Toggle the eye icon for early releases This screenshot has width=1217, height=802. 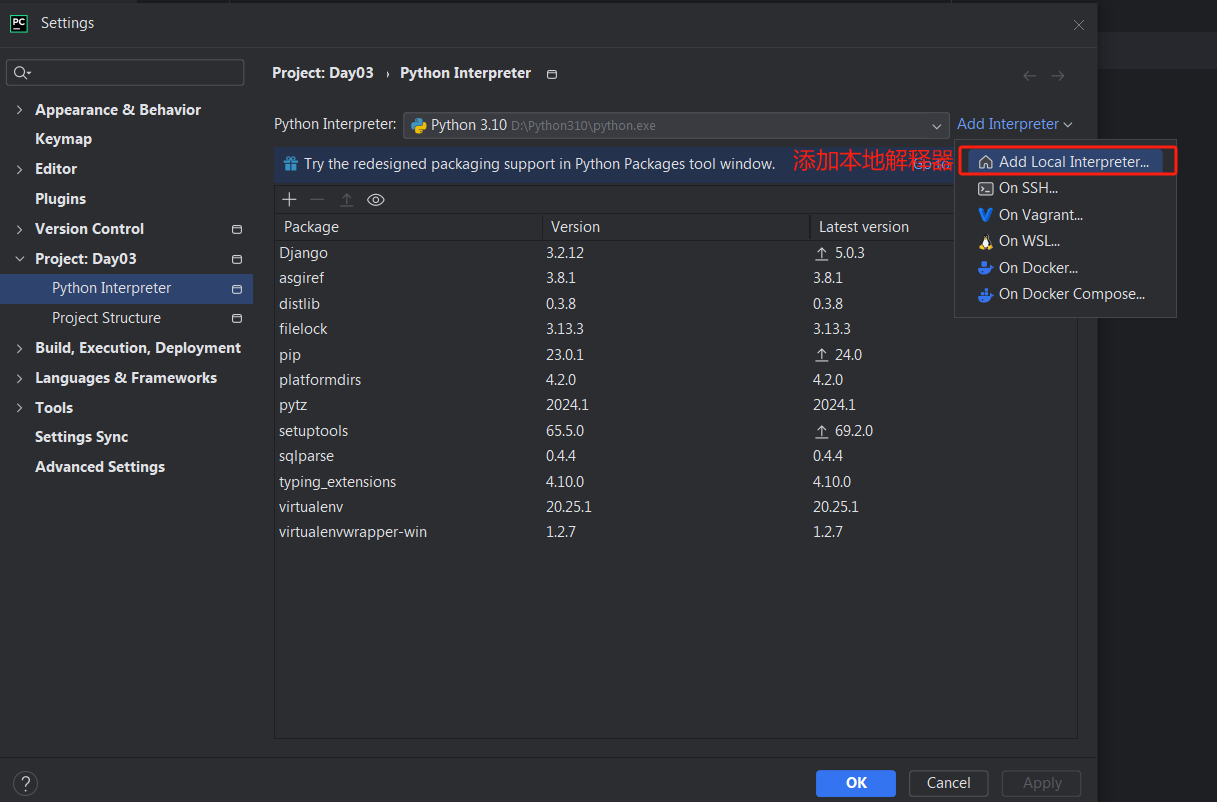[x=376, y=200]
